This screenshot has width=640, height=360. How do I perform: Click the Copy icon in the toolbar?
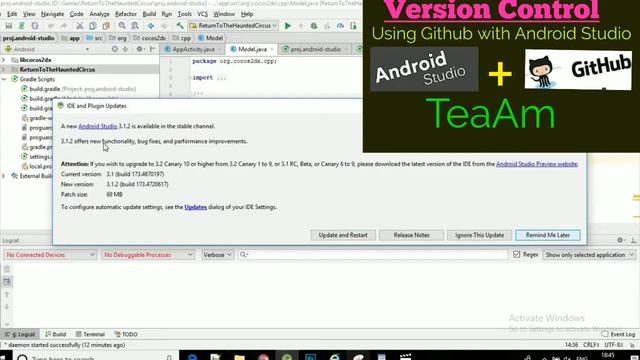93,26
